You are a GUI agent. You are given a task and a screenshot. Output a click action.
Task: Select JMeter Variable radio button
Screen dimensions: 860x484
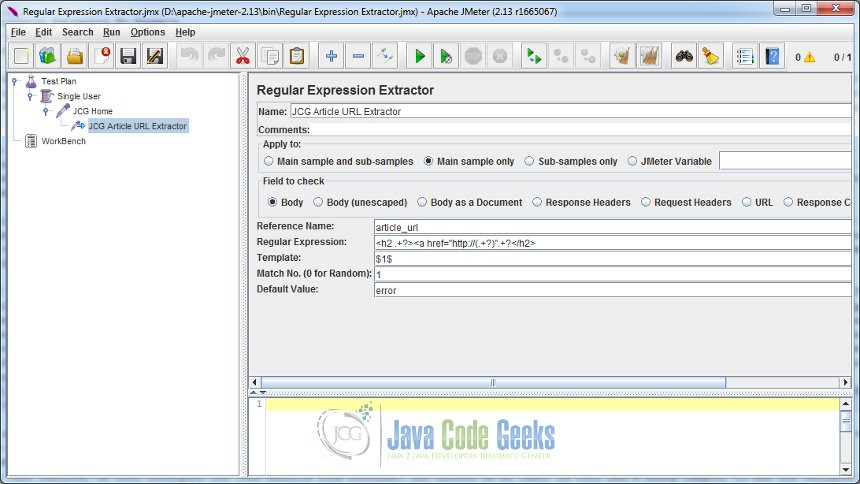click(632, 161)
